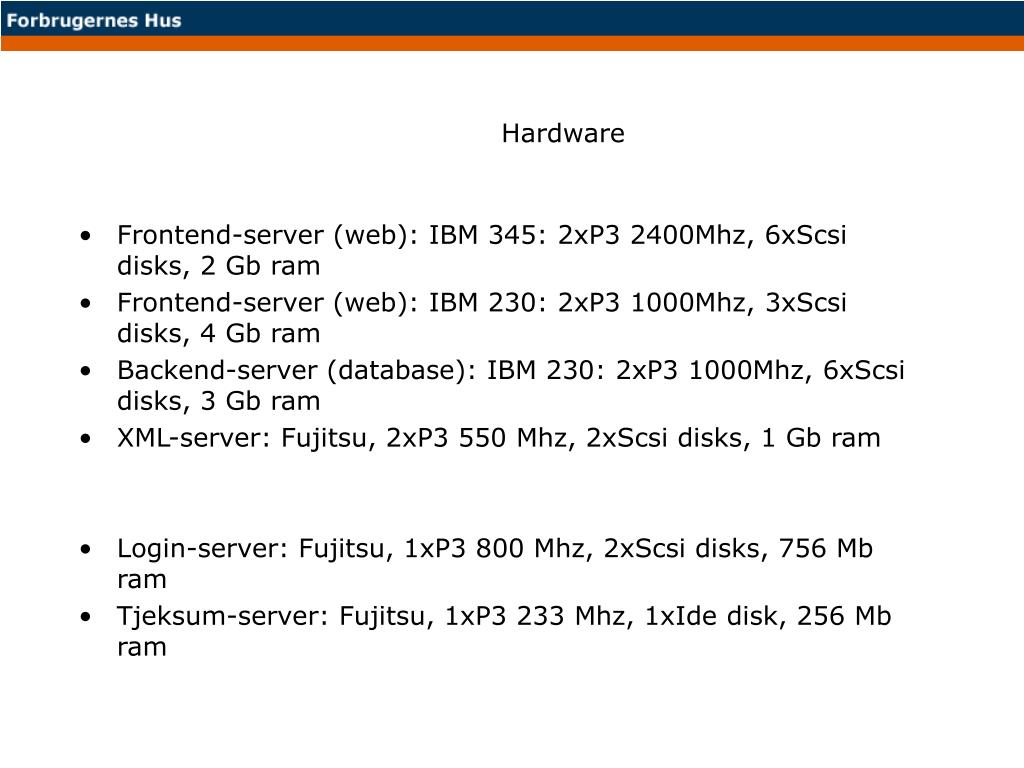Select the Frontend-server IBM 230 3xScsi line
The image size is (1024, 768).
coord(481,302)
